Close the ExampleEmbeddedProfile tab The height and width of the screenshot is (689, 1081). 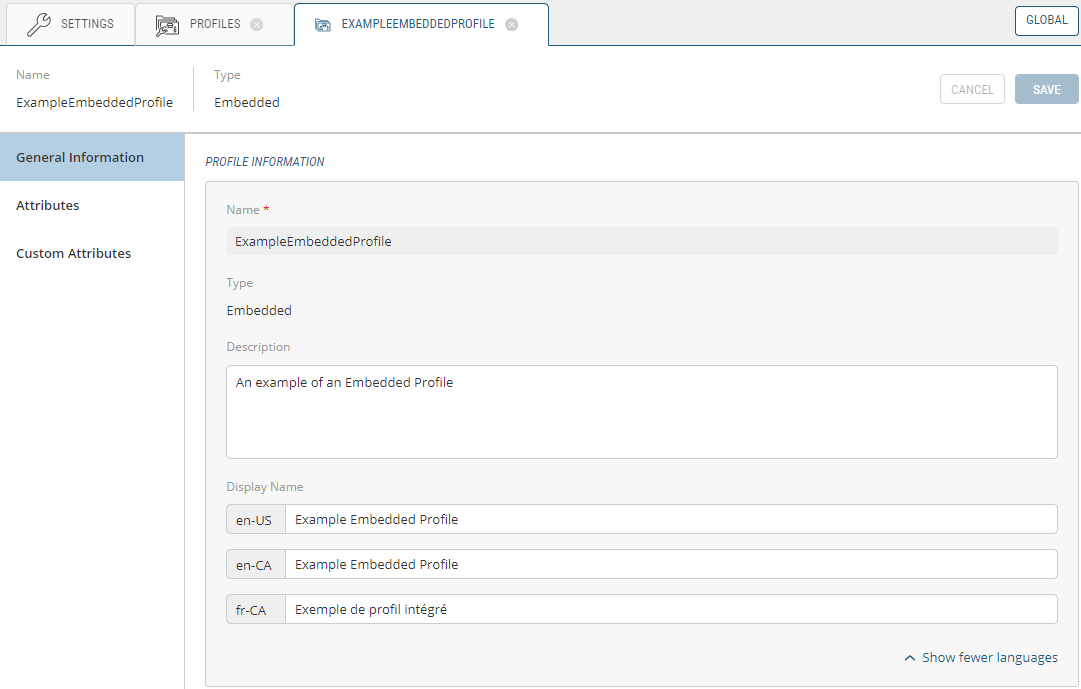click(512, 25)
